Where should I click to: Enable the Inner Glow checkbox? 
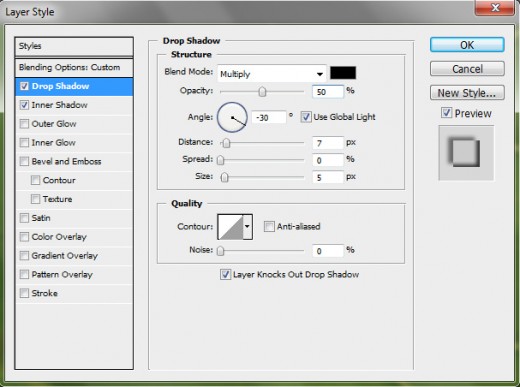[24, 143]
